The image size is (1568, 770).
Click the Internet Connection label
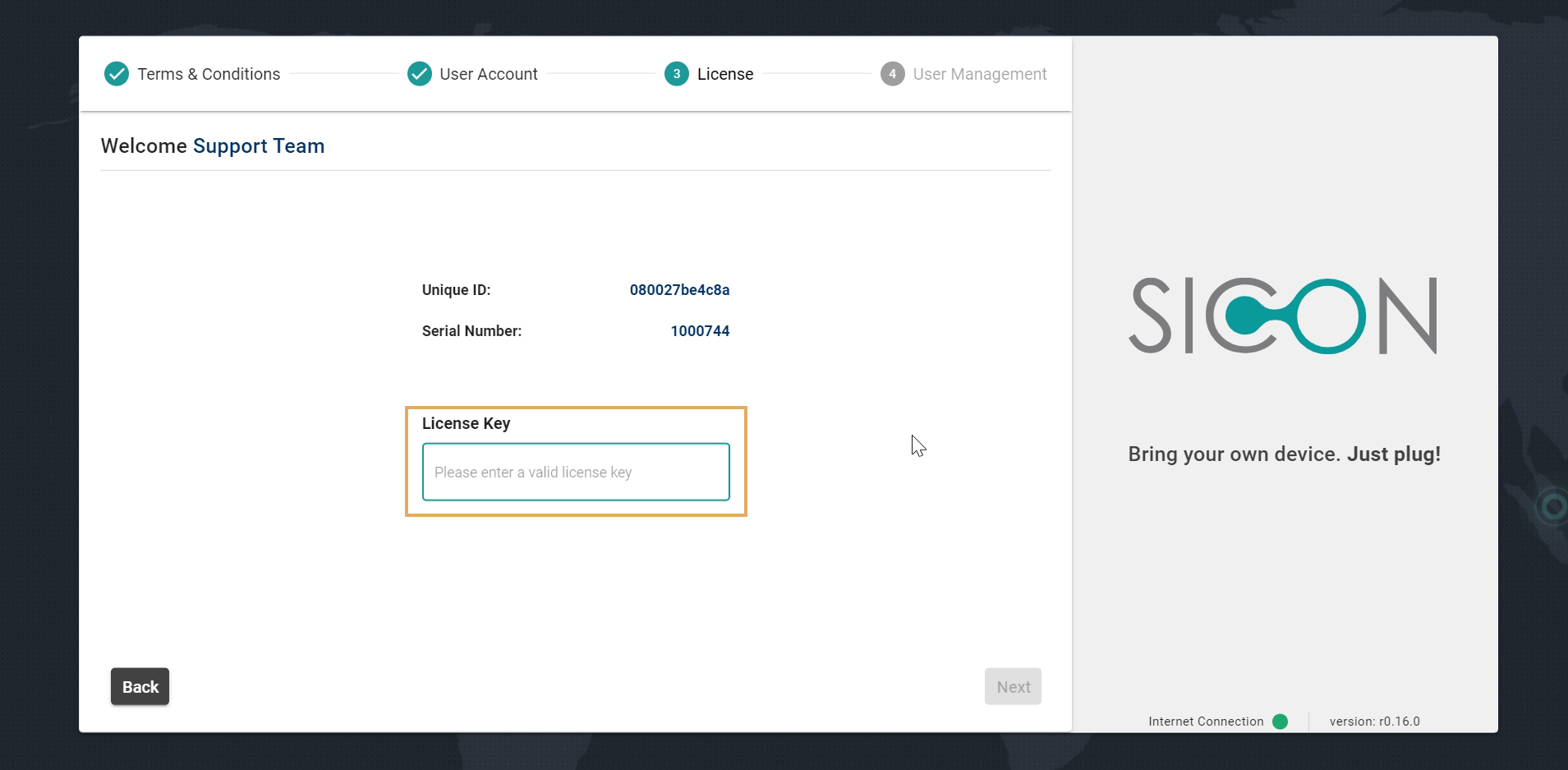[x=1205, y=722]
